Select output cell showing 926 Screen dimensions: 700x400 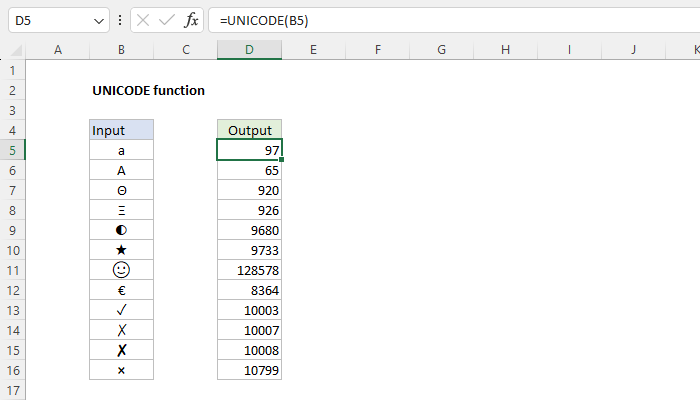[x=250, y=210]
